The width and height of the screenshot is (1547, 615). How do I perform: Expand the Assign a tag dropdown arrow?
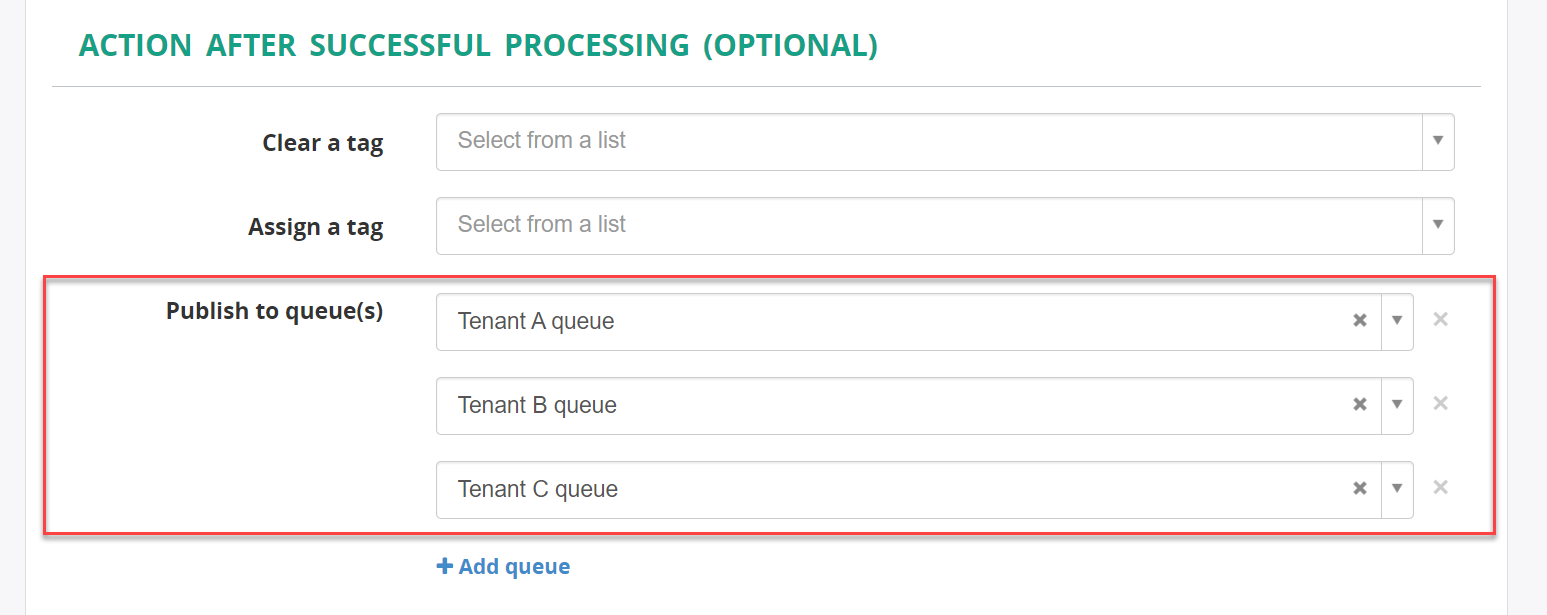1438,225
